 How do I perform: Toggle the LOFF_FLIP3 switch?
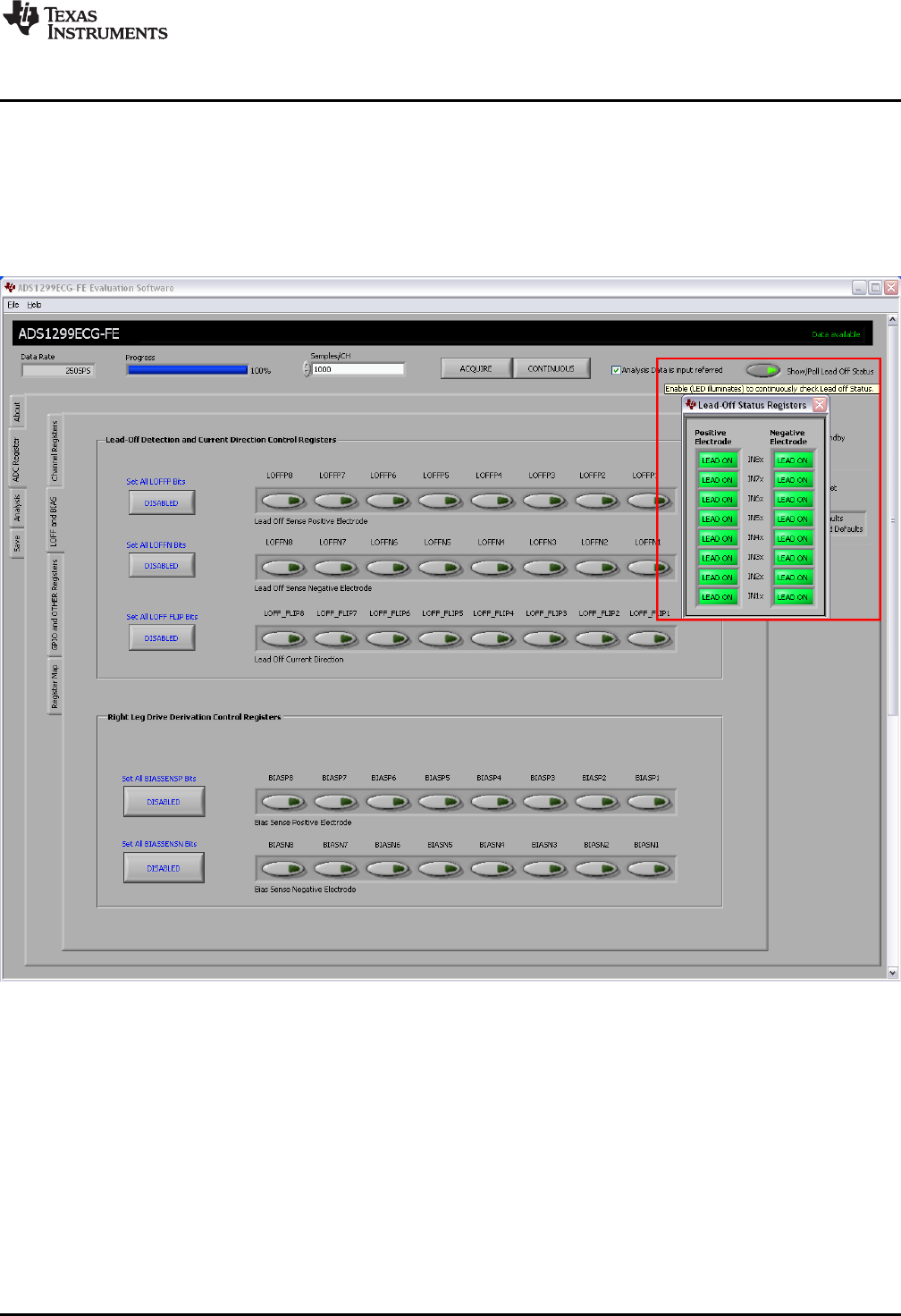point(545,638)
